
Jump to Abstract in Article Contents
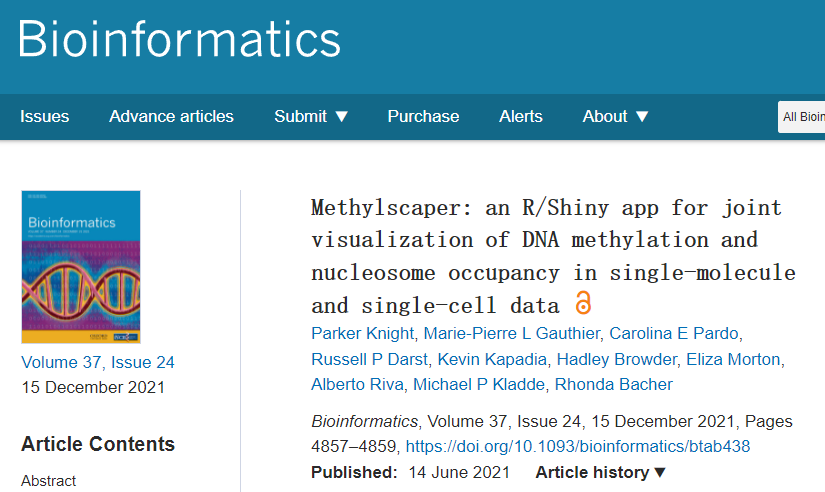click(x=48, y=480)
